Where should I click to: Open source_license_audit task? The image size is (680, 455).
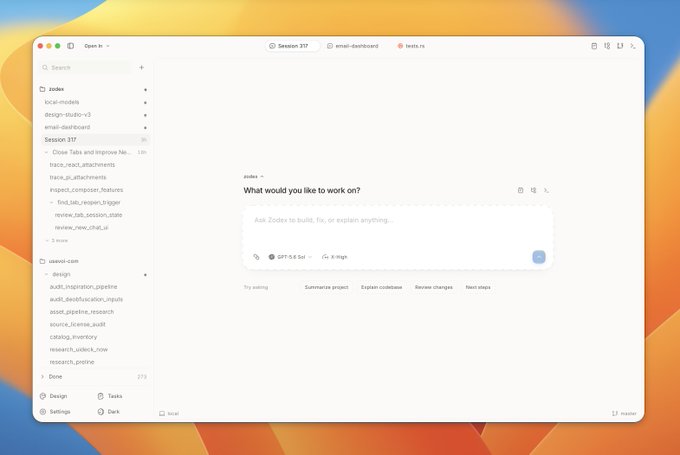[78, 325]
